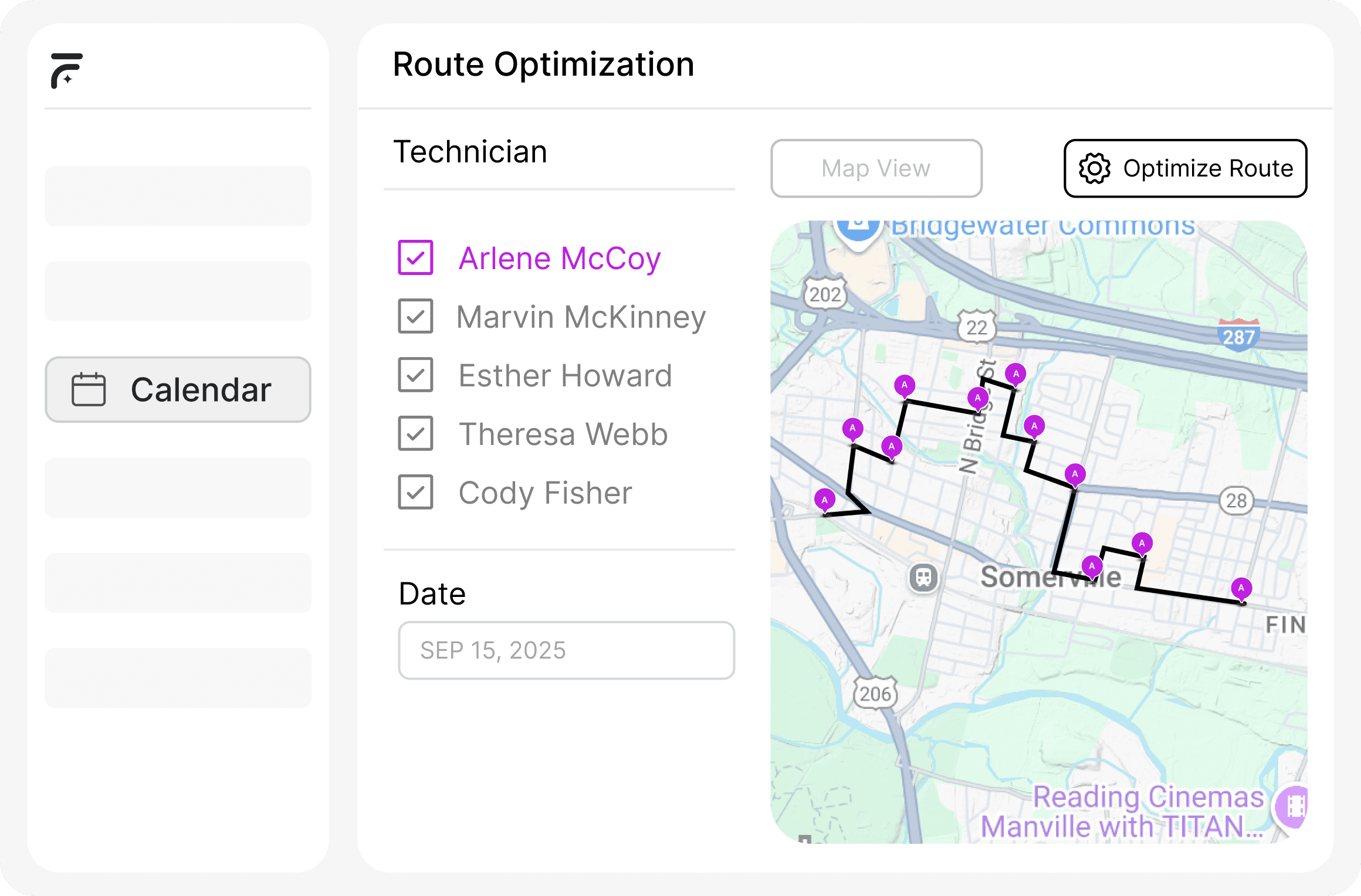Click the Route 28 highway marker
Screen dimensions: 1361x896
1236,500
